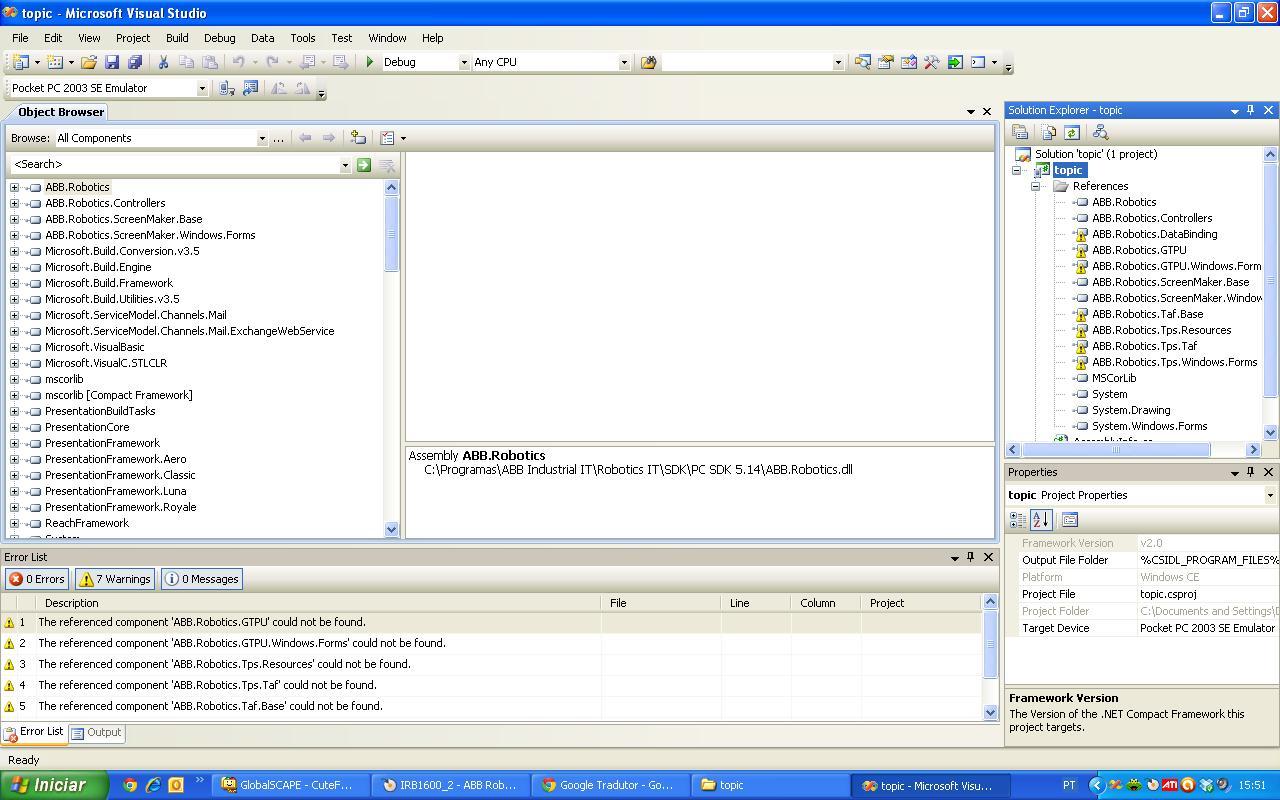The image size is (1280, 800).
Task: Click the Find in Files icon
Action: coord(648,62)
